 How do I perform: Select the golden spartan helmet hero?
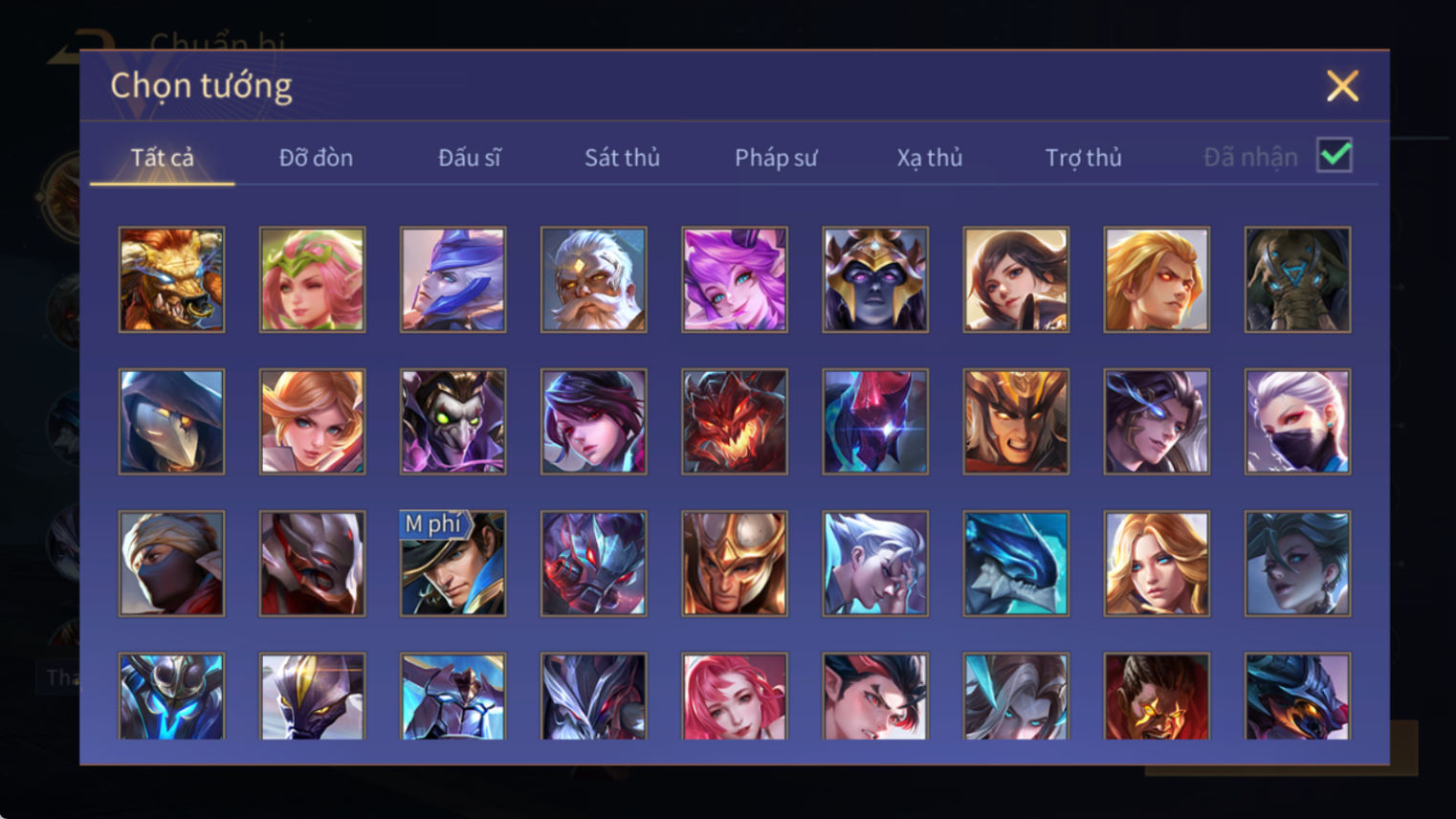click(x=734, y=564)
